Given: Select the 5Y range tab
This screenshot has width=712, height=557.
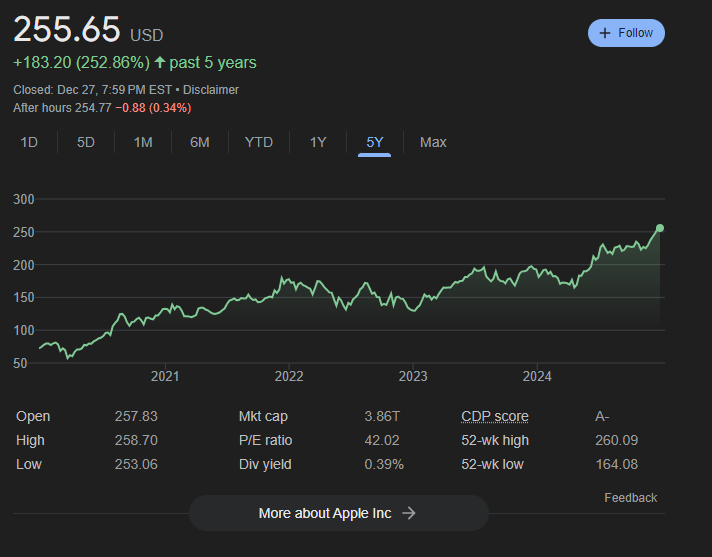Looking at the screenshot, I should click(375, 143).
